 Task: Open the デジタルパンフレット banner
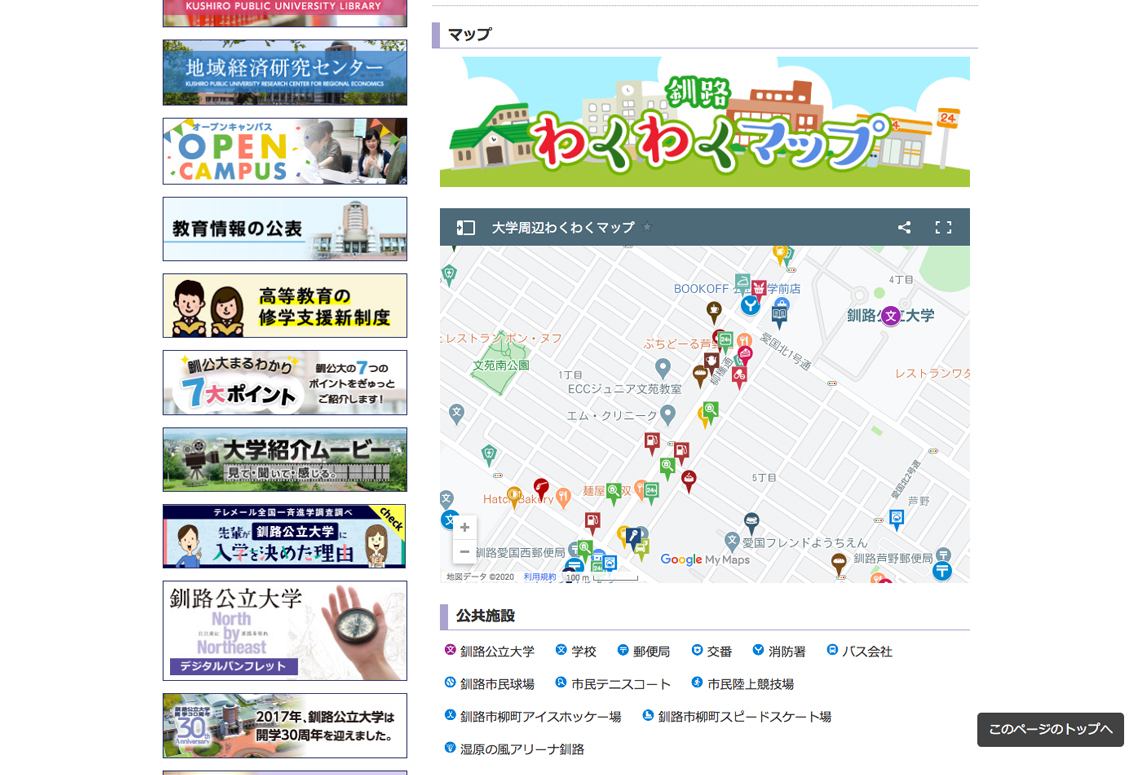tap(285, 630)
